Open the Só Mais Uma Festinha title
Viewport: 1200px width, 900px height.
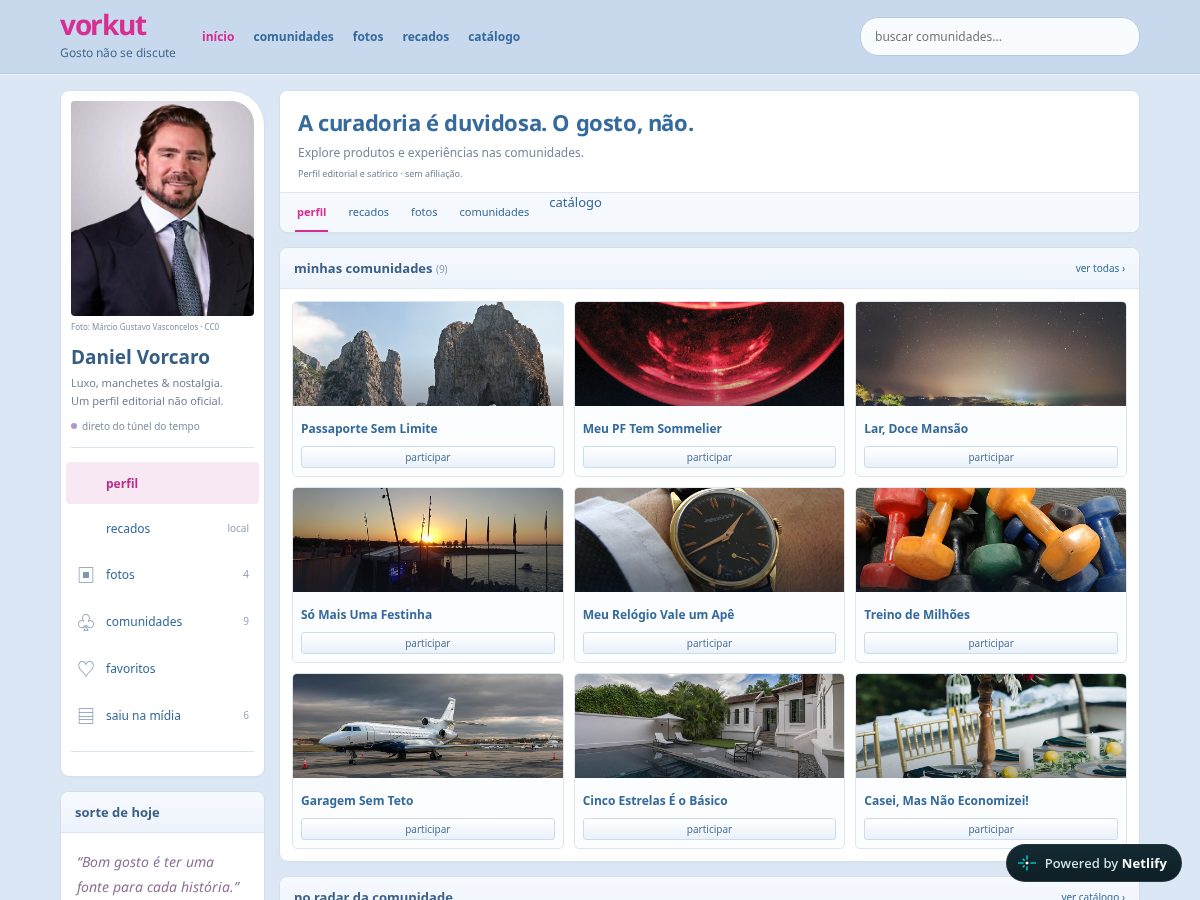click(x=366, y=614)
